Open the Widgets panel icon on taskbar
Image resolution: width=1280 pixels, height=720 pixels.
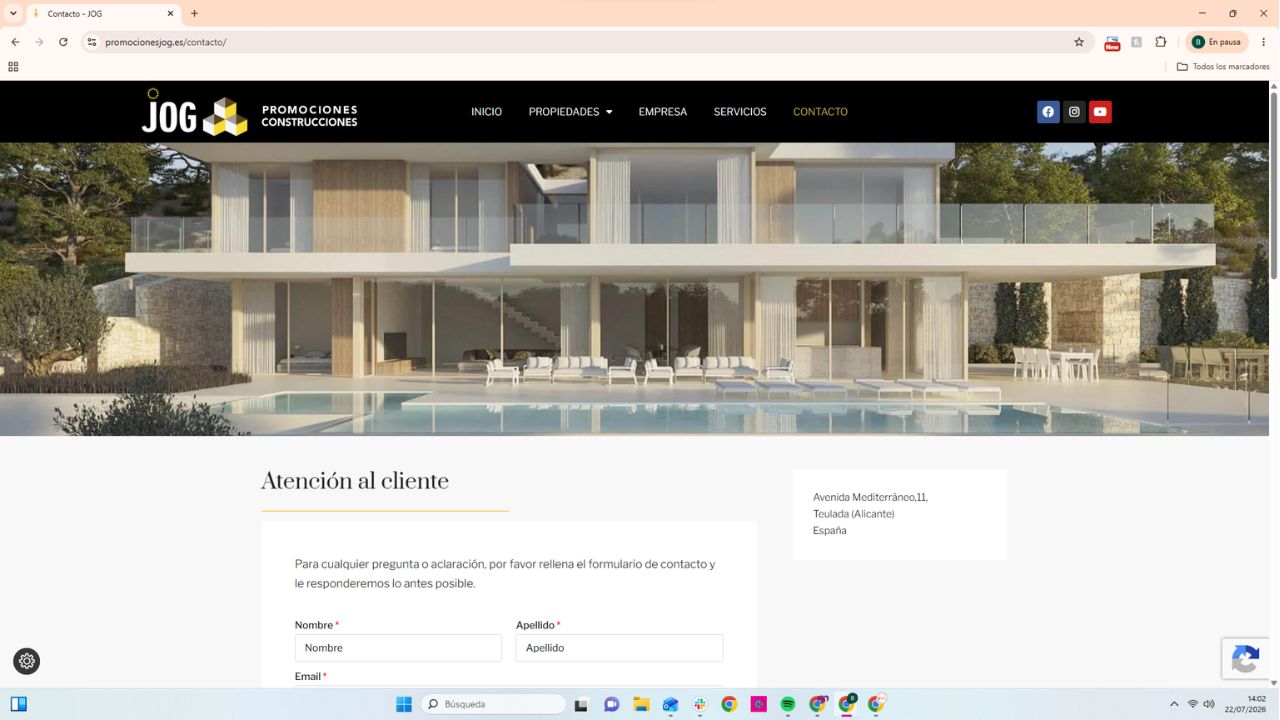pyautogui.click(x=18, y=704)
